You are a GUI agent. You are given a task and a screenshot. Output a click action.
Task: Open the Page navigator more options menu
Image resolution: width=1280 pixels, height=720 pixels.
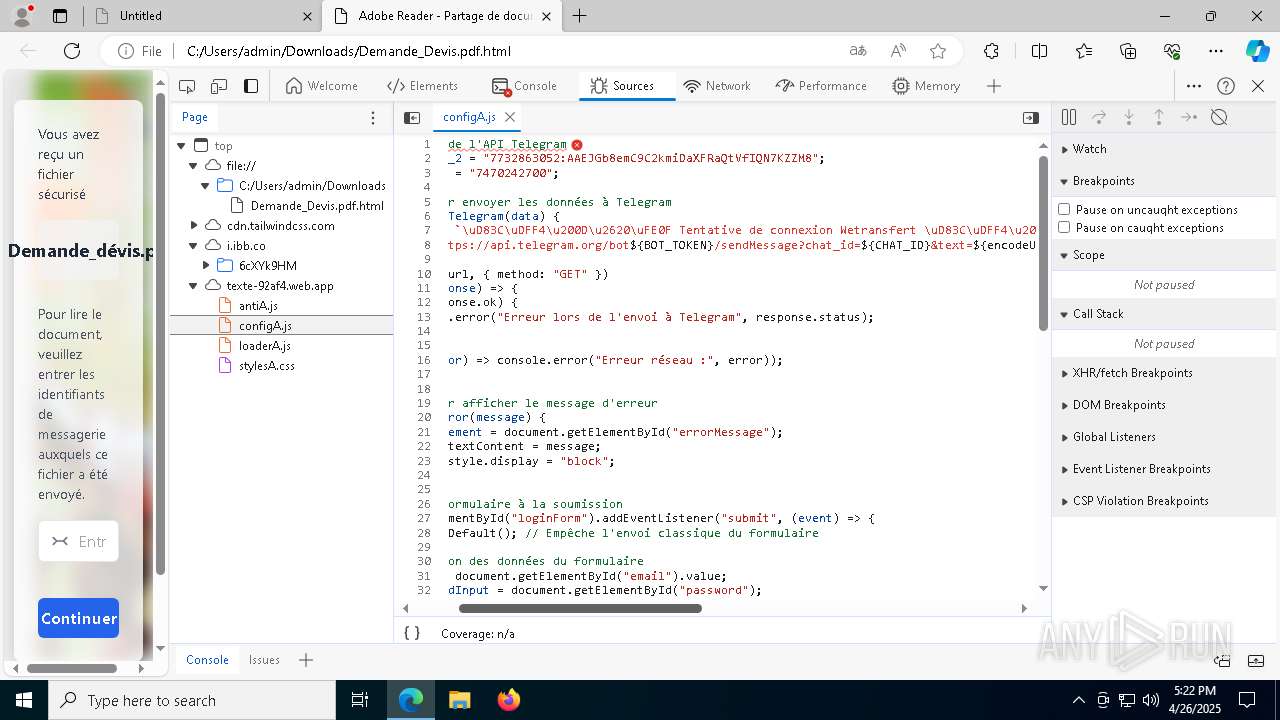tap(373, 118)
